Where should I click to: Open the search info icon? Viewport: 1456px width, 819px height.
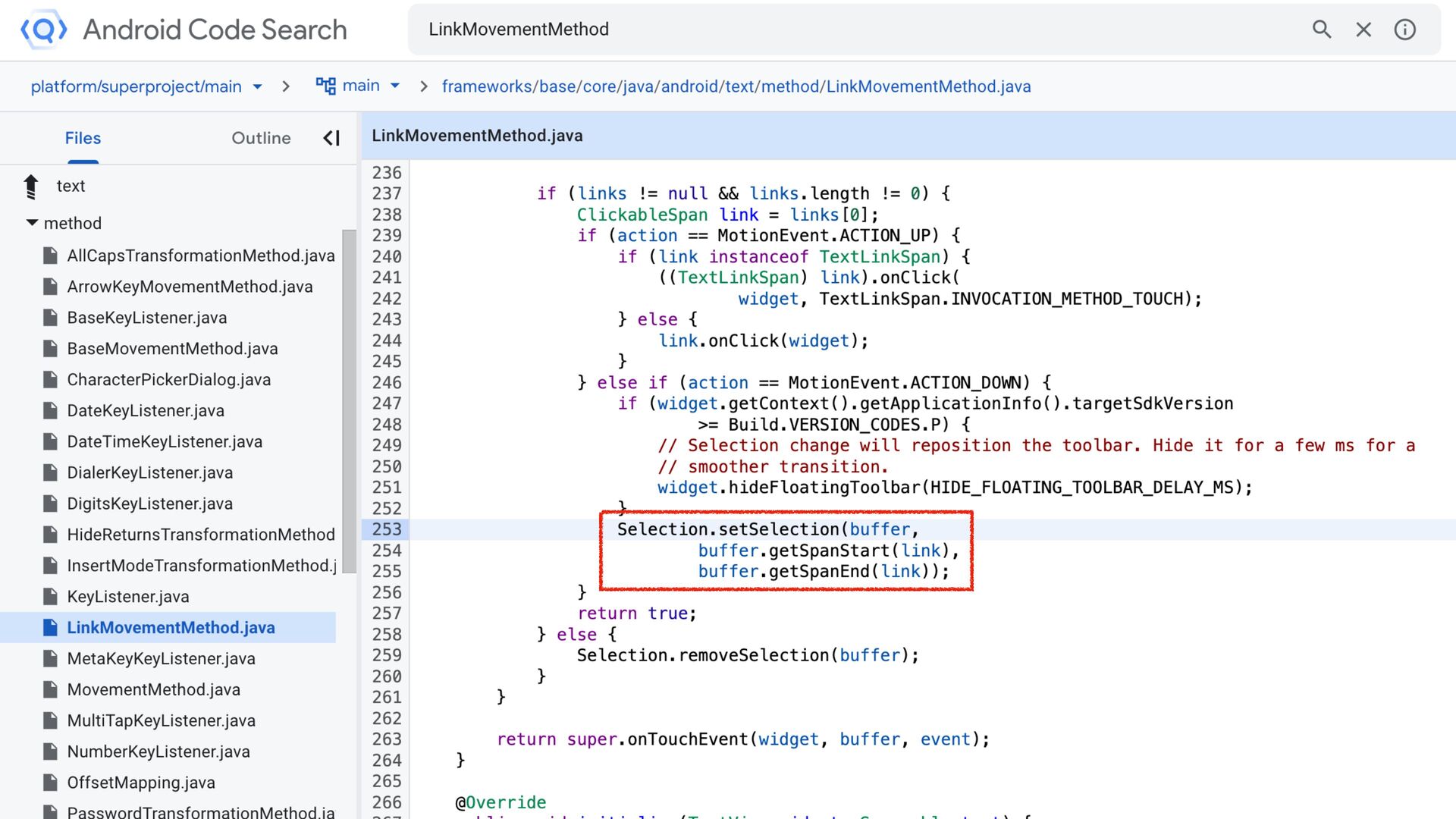pyautogui.click(x=1404, y=30)
